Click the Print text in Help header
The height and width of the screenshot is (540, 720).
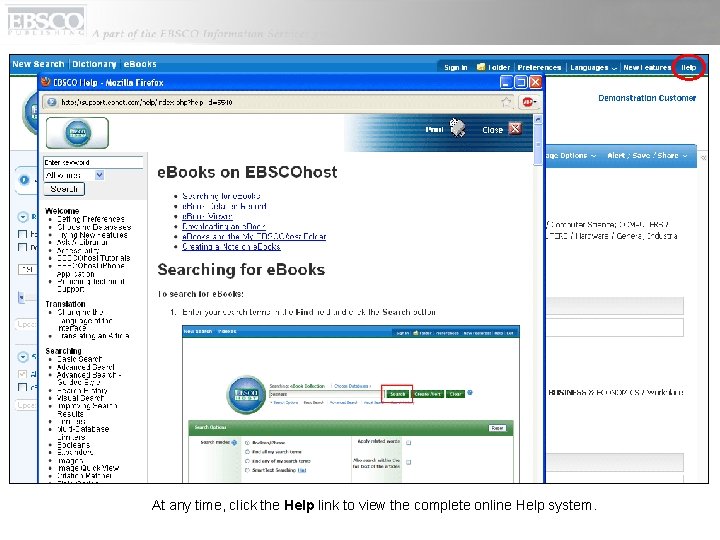click(434, 129)
